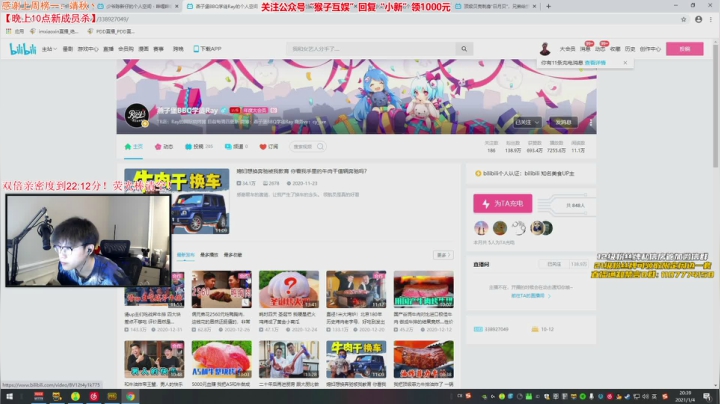Image resolution: width=720 pixels, height=404 pixels.
Task: Select the 频道 channel tab
Action: tap(236, 147)
